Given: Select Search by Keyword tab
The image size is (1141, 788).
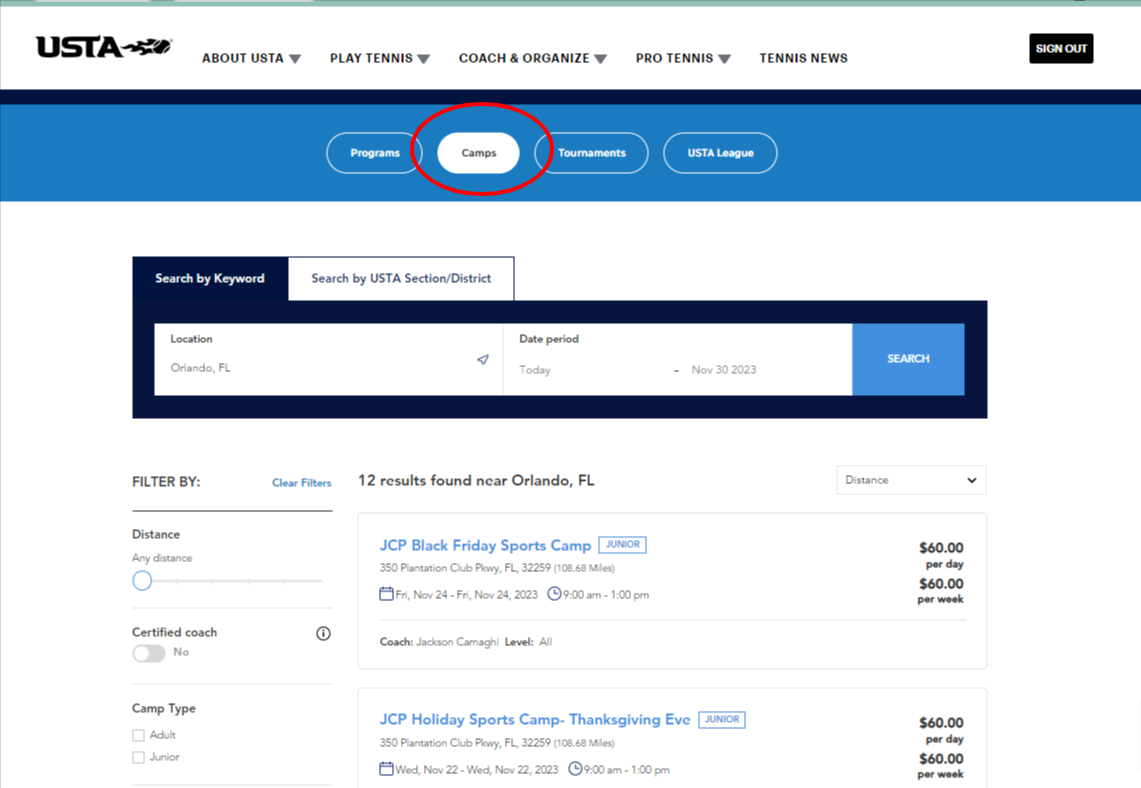Looking at the screenshot, I should [x=210, y=279].
